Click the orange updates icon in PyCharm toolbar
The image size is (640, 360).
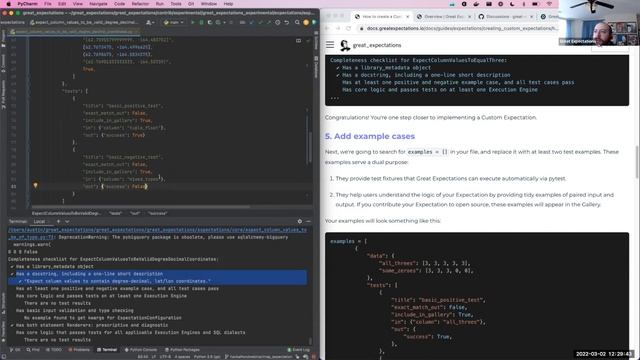(x=306, y=22)
